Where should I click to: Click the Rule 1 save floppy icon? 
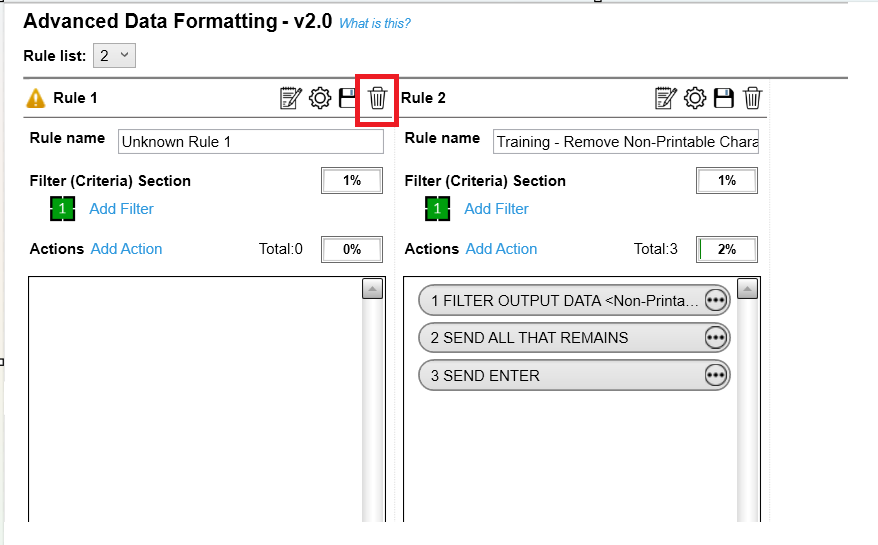[348, 98]
